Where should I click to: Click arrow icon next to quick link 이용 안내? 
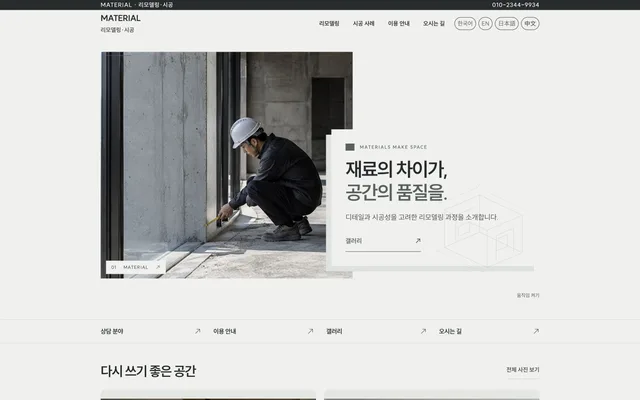[x=311, y=331]
